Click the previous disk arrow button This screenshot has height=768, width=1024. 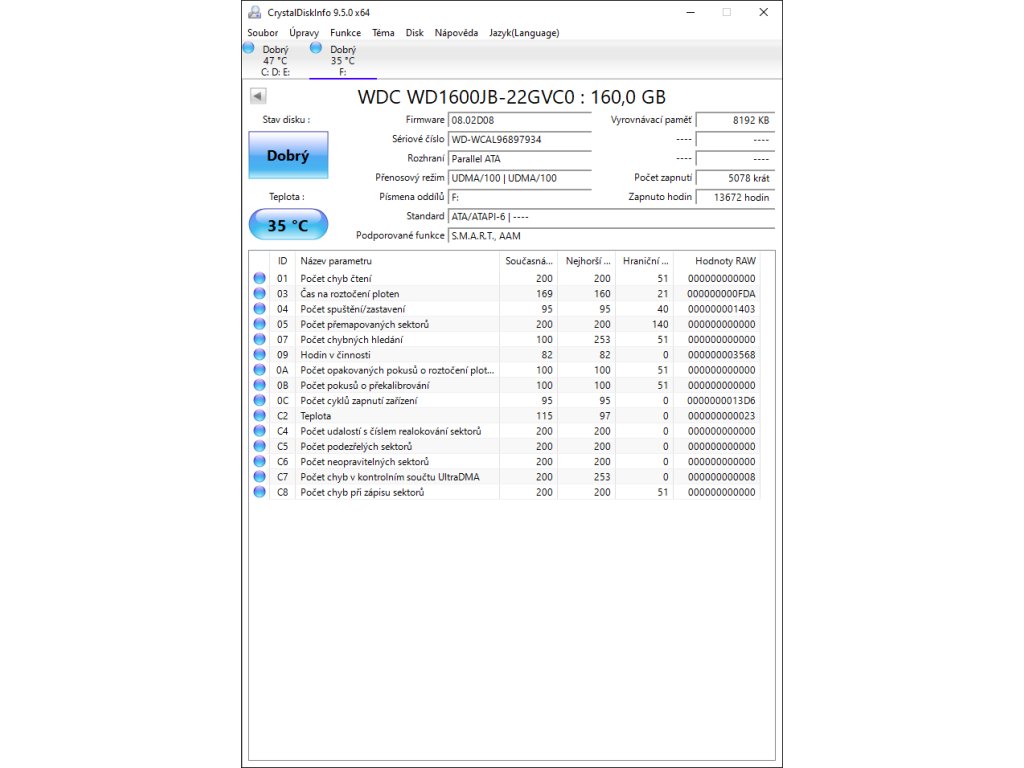click(x=258, y=96)
